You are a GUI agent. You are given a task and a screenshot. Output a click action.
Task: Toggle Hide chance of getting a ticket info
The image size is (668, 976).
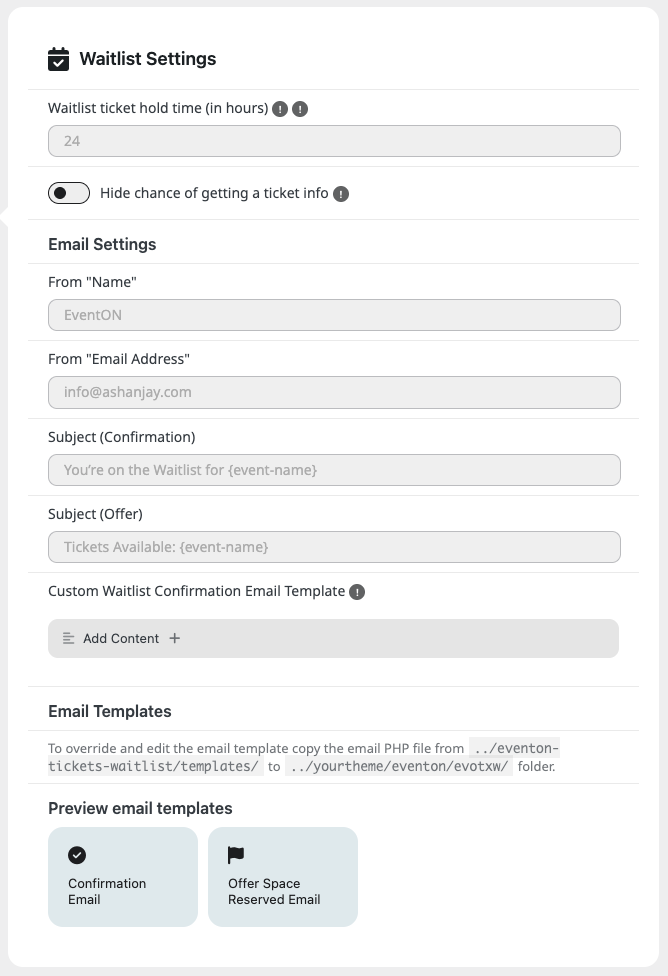(69, 193)
